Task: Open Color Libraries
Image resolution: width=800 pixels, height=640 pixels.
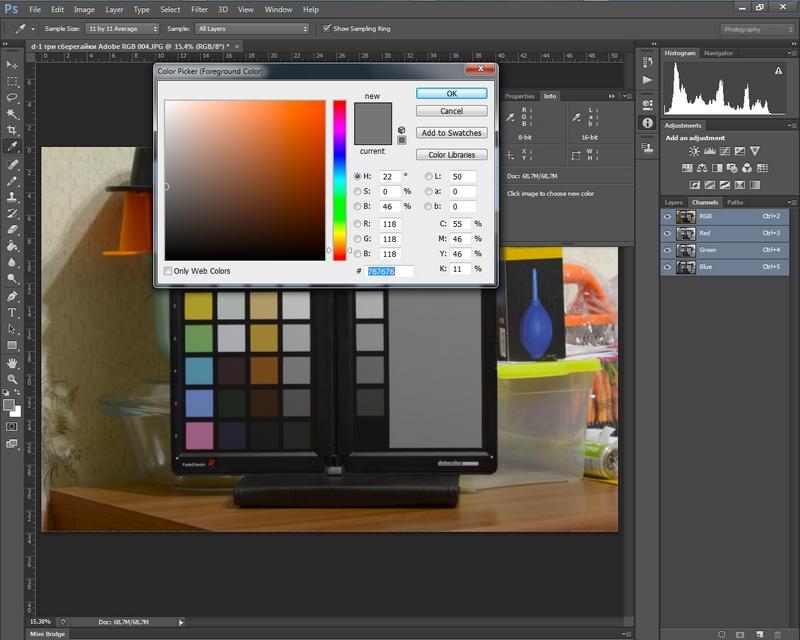Action: tap(452, 155)
